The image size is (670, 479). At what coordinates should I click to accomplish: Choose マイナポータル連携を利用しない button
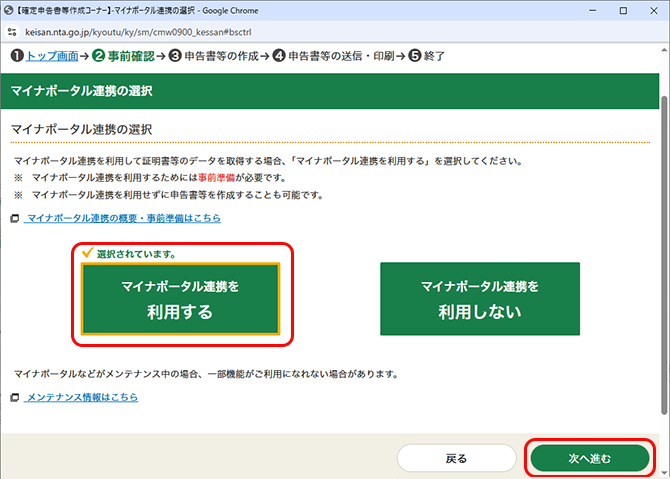point(480,299)
